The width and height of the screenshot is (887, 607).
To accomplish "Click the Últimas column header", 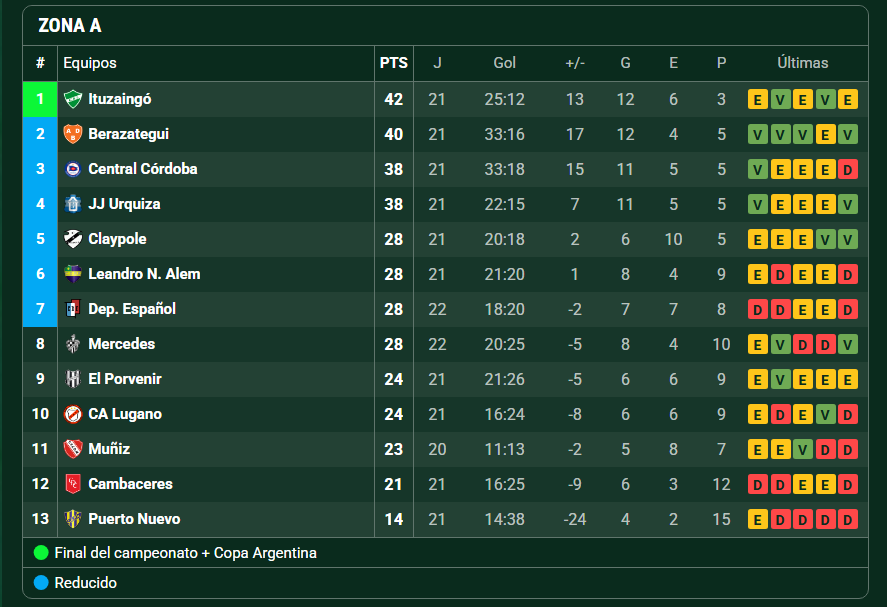I will (803, 63).
